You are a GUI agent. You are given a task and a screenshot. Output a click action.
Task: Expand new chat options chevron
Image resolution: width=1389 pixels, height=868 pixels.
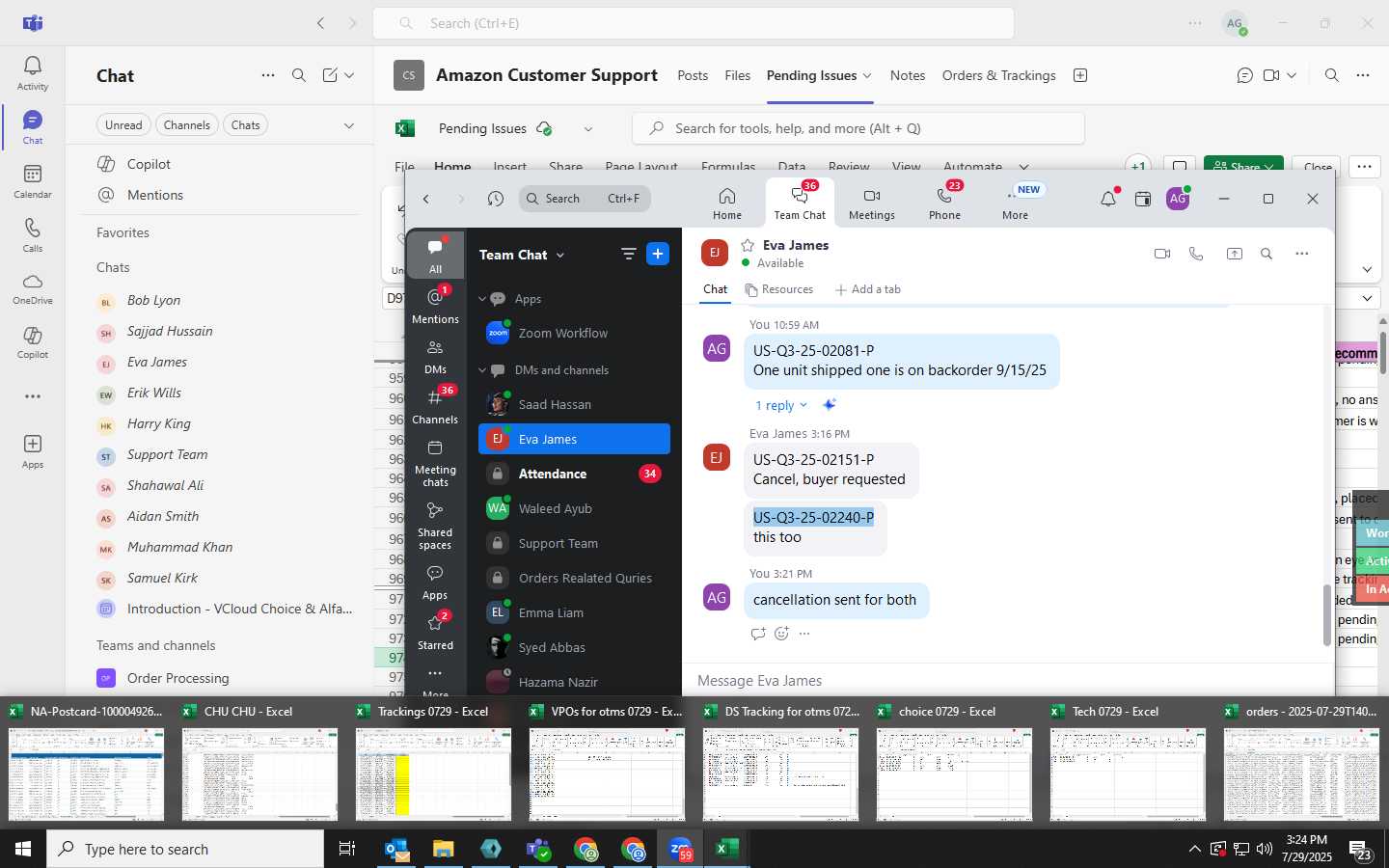tap(349, 75)
